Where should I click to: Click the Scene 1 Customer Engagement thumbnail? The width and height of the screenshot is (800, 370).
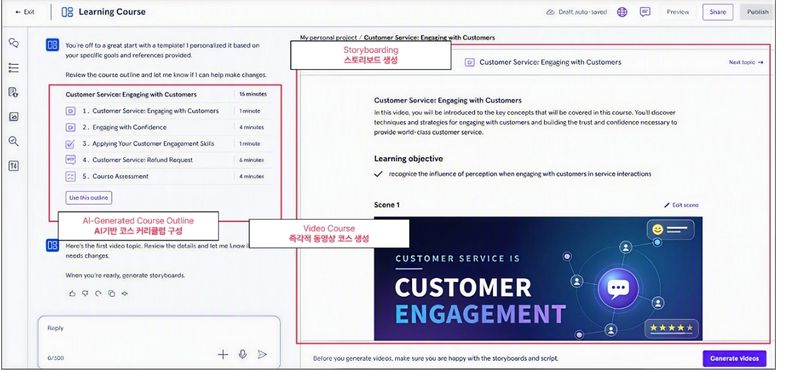[x=538, y=279]
